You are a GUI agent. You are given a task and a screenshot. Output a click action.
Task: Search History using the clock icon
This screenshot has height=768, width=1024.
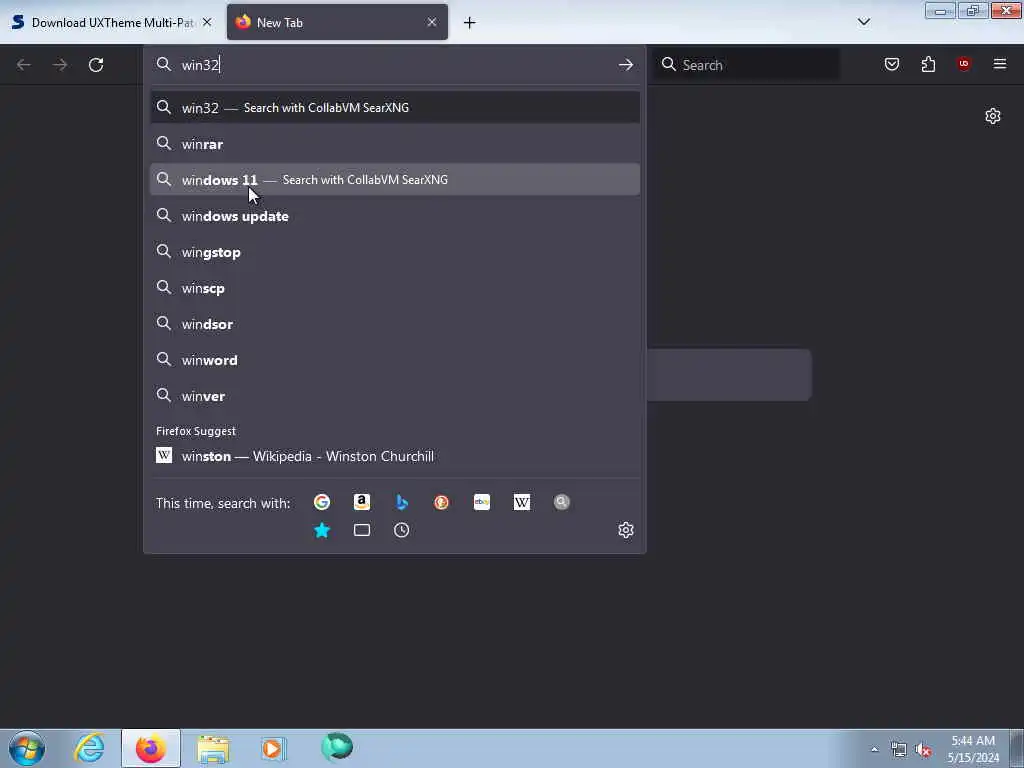tap(402, 530)
